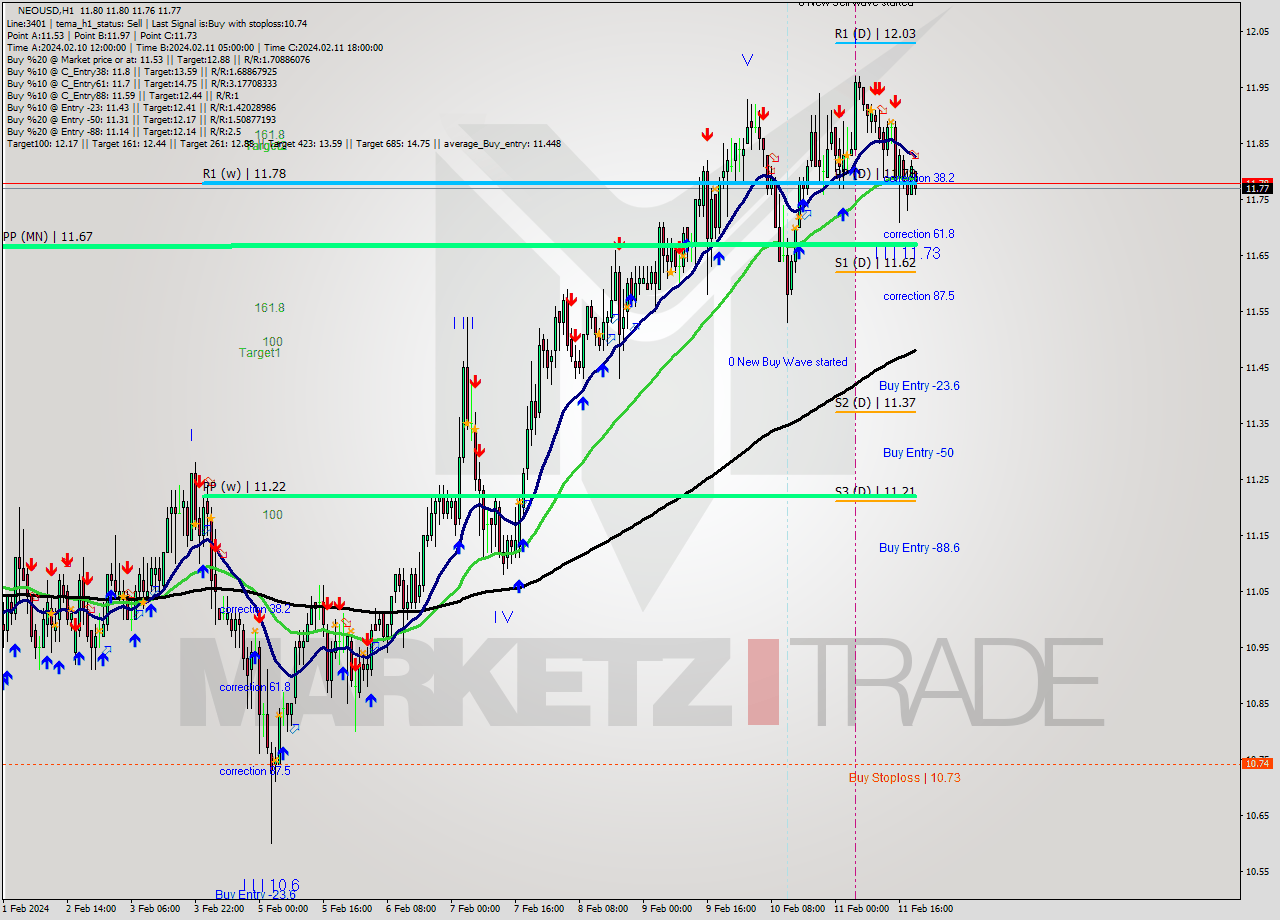This screenshot has width=1280, height=920.
Task: Click the 'Buy %10 @ C_Entry38: 11.8' line
Action: click(x=142, y=71)
